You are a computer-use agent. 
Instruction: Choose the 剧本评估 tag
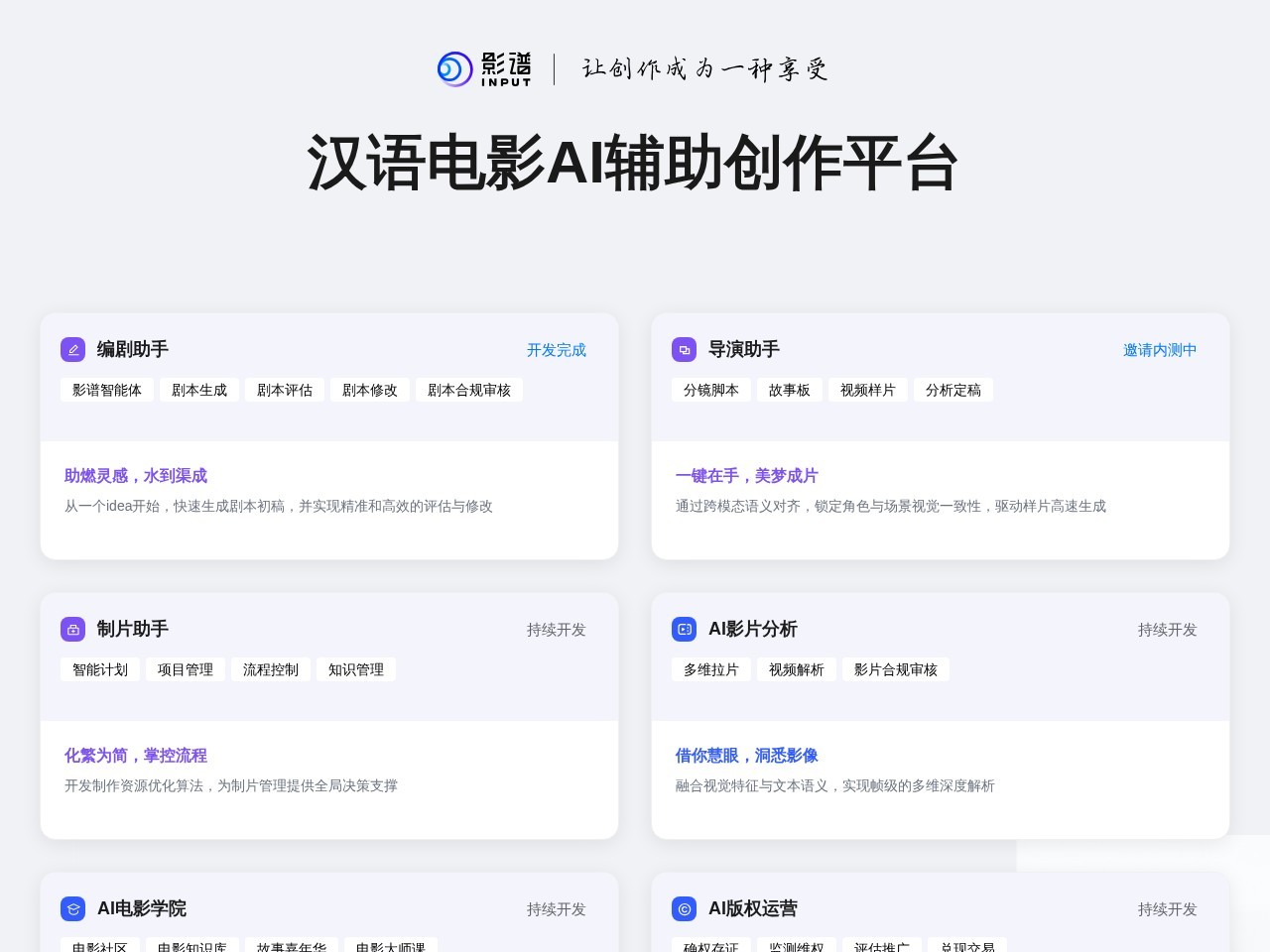[x=285, y=391]
